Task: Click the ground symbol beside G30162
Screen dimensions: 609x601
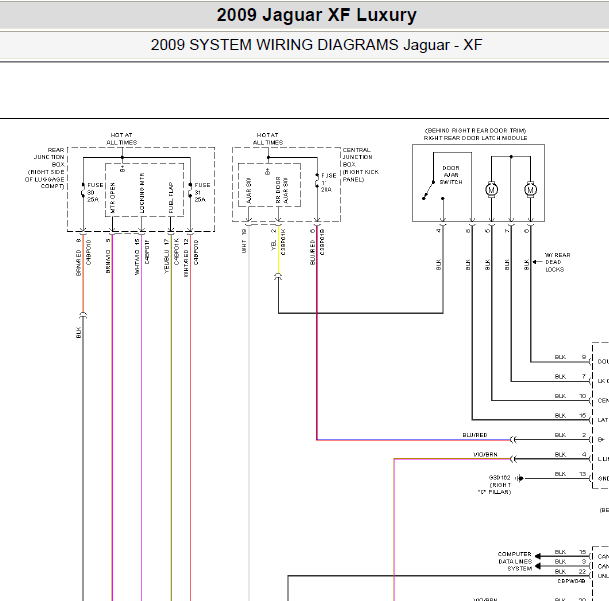Action: [x=520, y=478]
